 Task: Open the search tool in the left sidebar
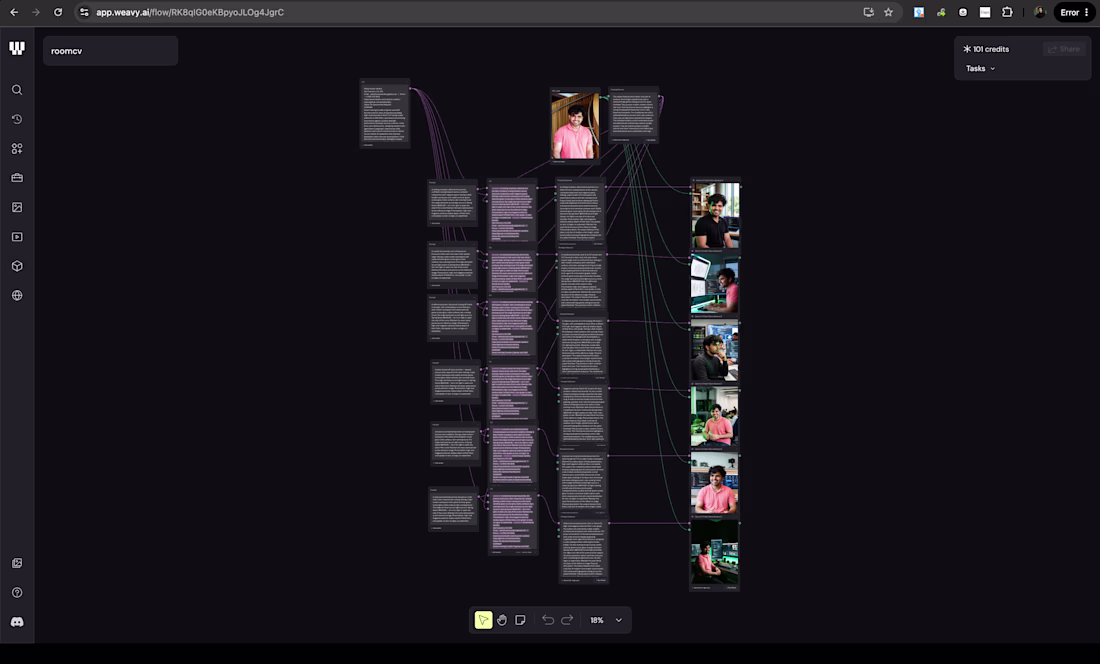17,90
